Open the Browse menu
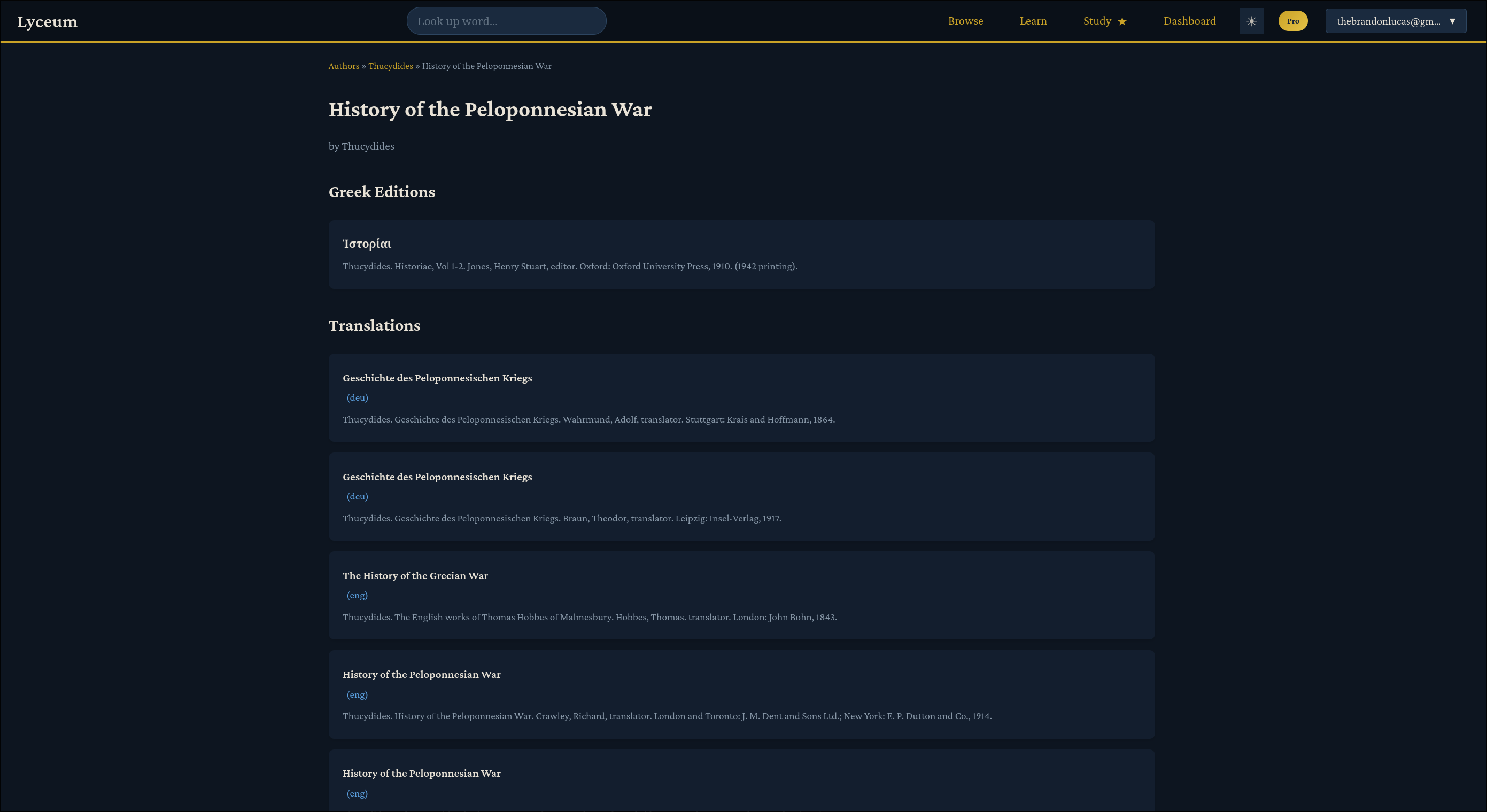This screenshot has width=1487, height=812. [965, 21]
